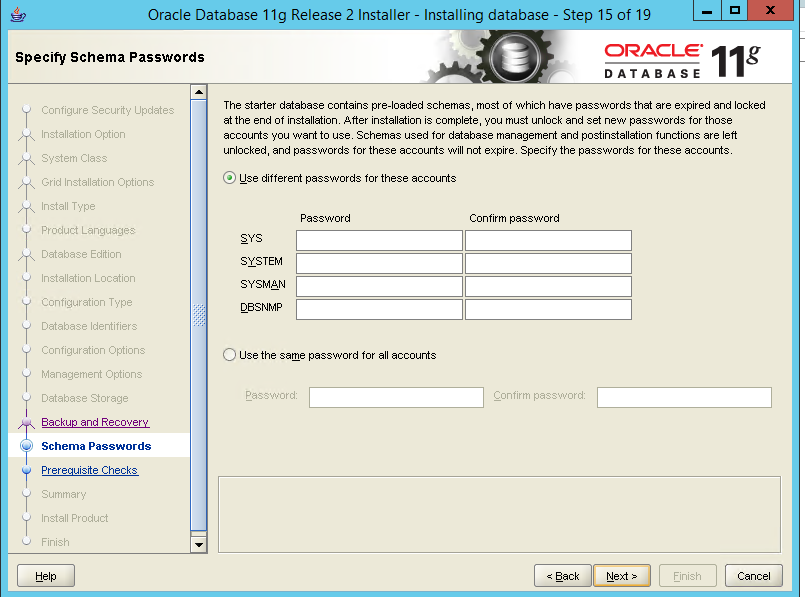Click the step list scroll up arrow
The width and height of the screenshot is (805, 597).
pyautogui.click(x=199, y=92)
